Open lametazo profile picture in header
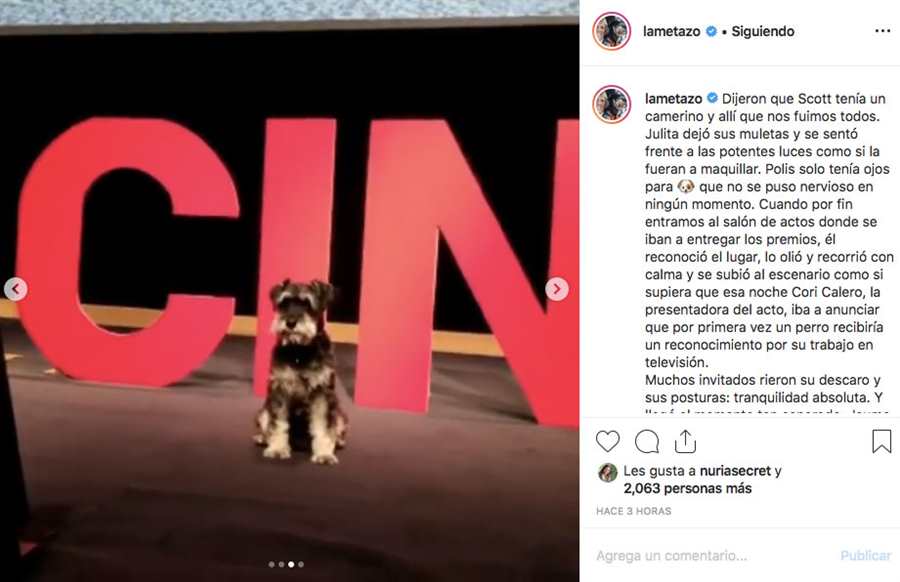The image size is (900, 582). (612, 31)
